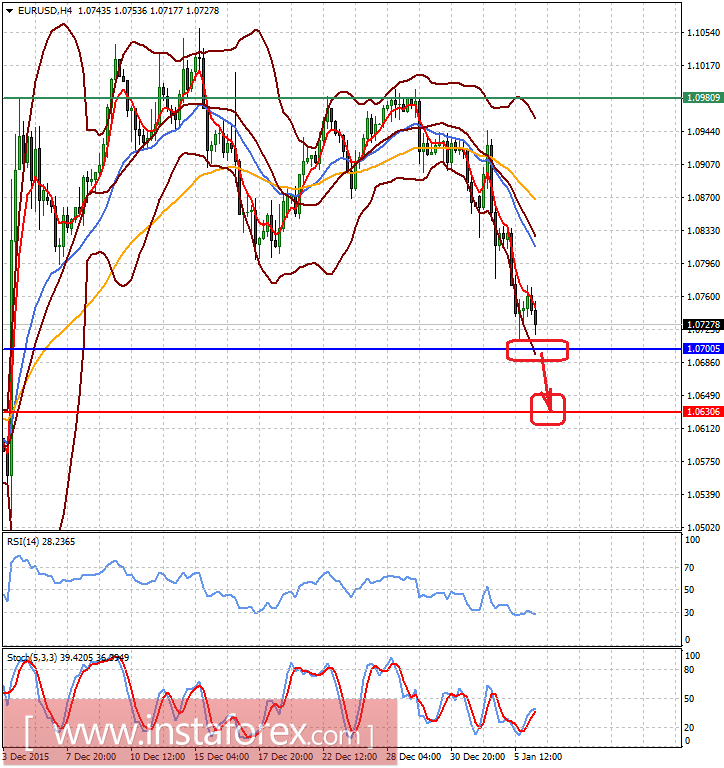
Task: Click the Stochastic scale value 20
Action: pos(689,727)
